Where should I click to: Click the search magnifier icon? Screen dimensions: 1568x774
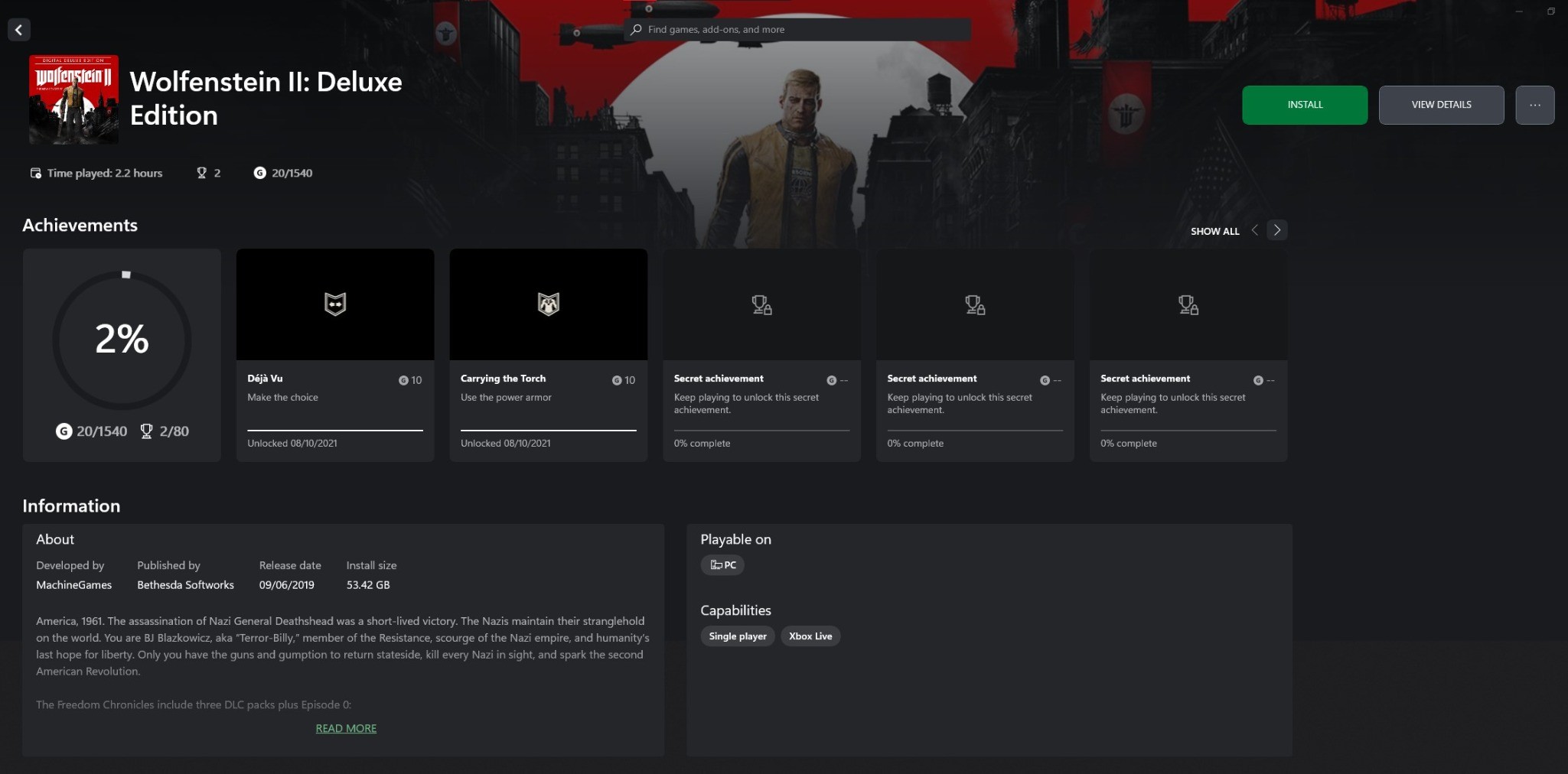coord(636,30)
